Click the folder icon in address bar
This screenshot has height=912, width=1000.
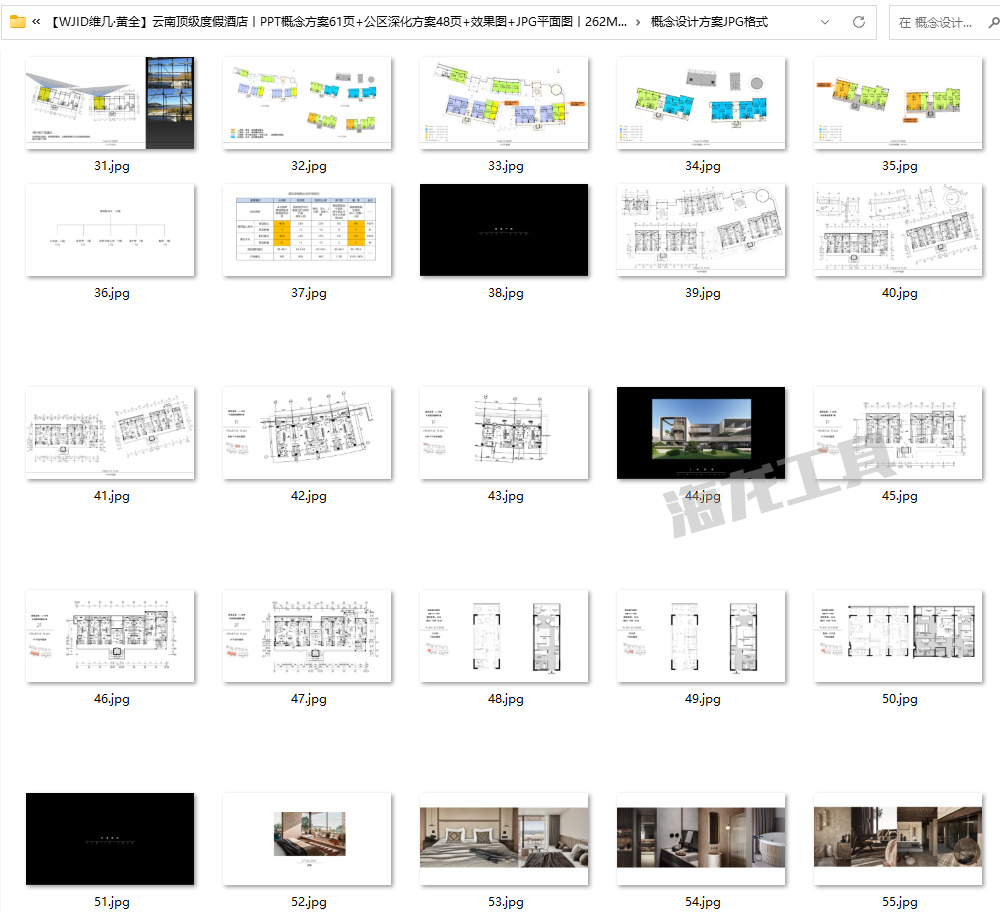17,22
